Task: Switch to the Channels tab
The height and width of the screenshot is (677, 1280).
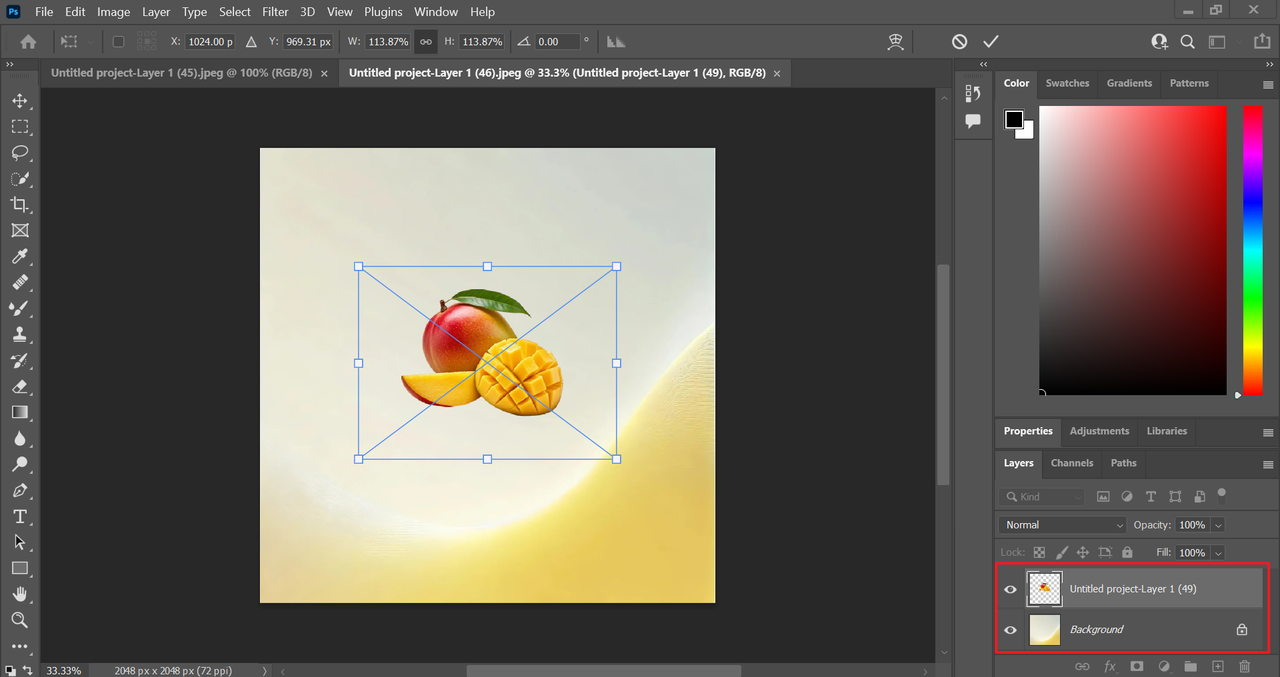Action: (1071, 463)
